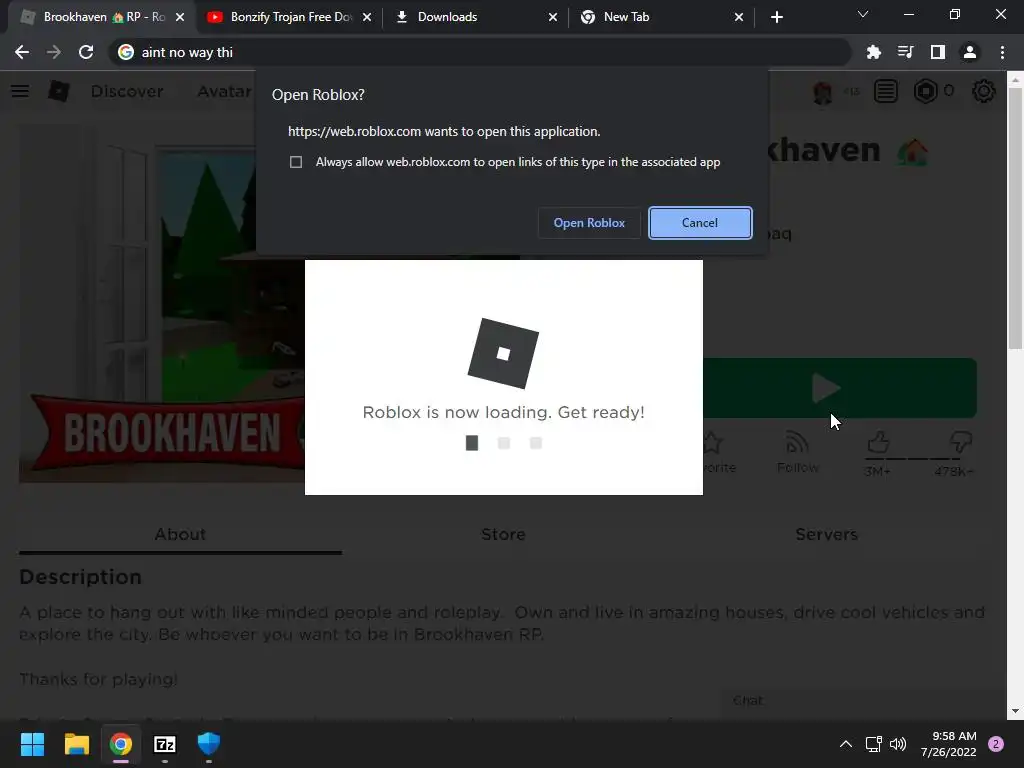Open the Chat panel header
This screenshot has width=1024, height=768.
point(862,701)
